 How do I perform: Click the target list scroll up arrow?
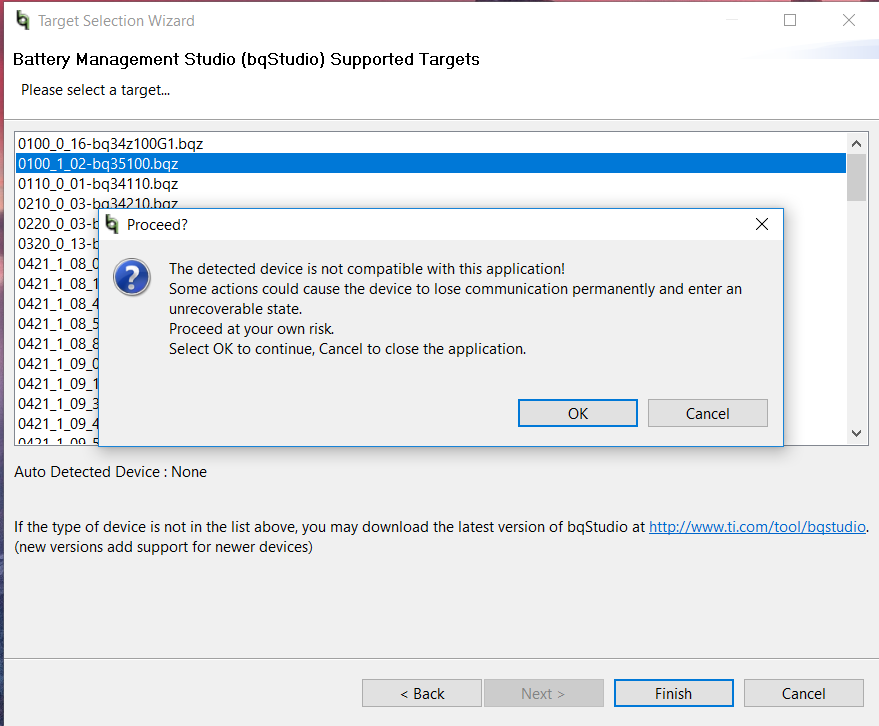[856, 141]
